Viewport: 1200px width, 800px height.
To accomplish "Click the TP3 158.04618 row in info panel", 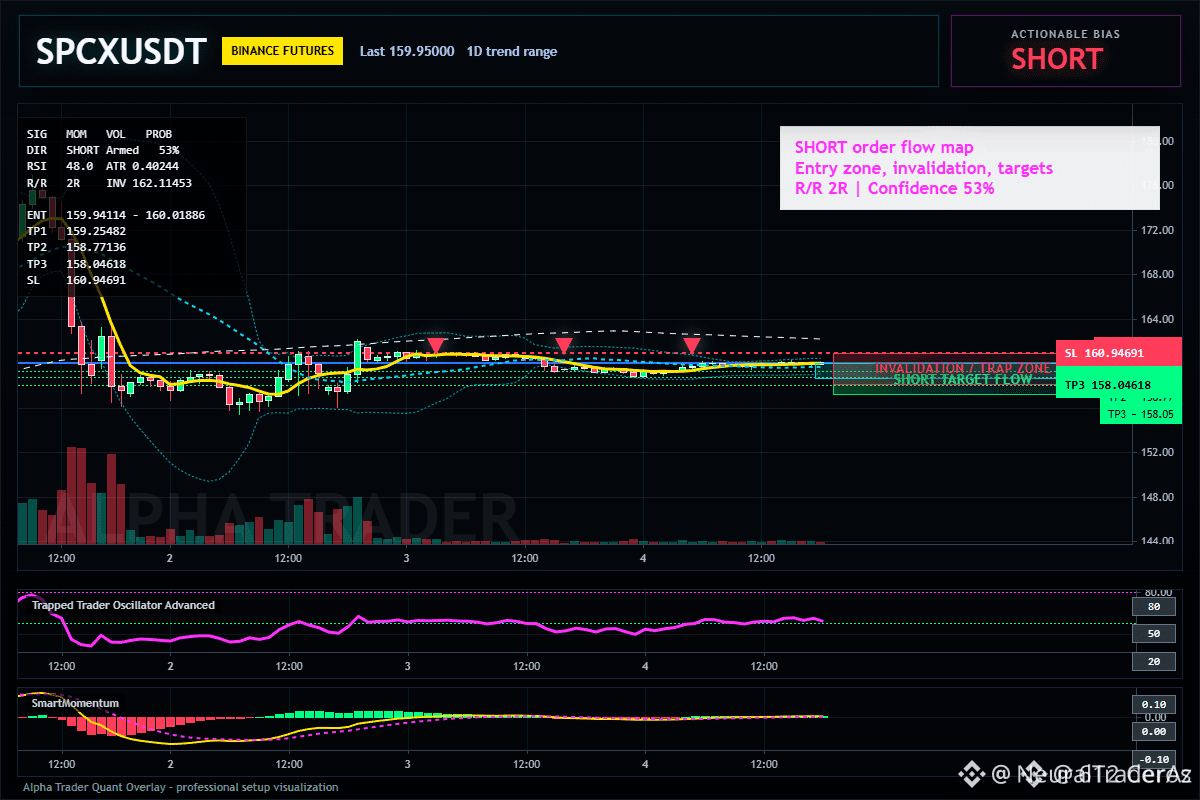I will 76,264.
